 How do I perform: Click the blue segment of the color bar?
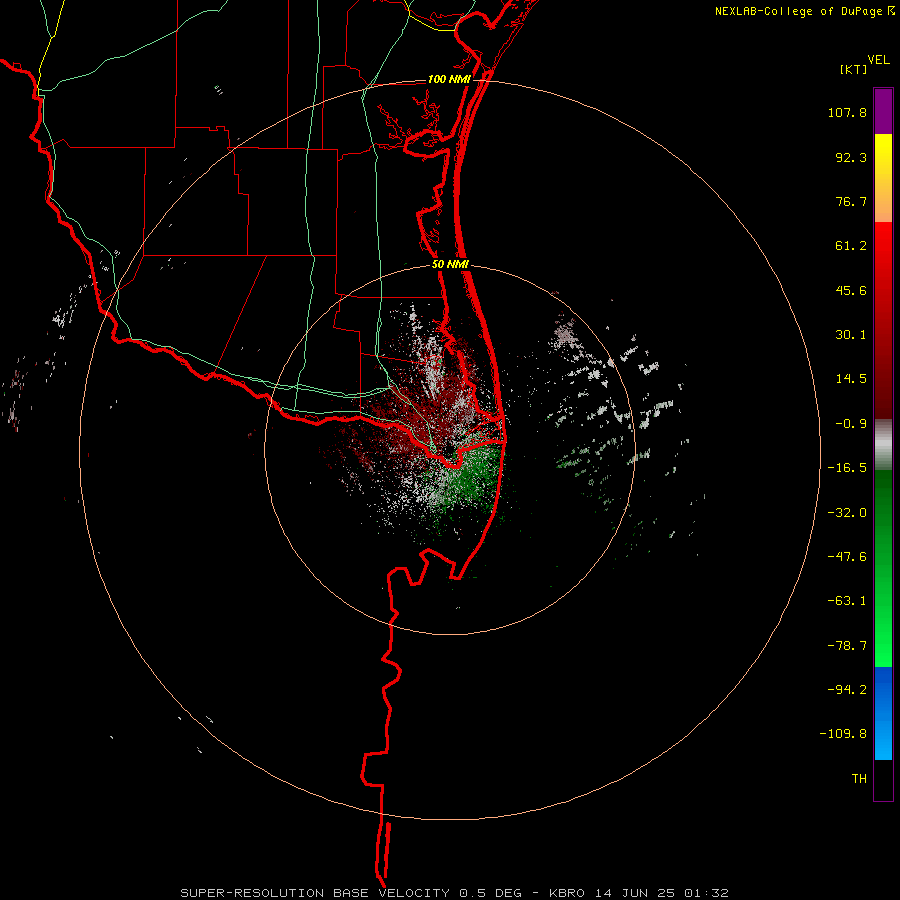click(x=883, y=713)
